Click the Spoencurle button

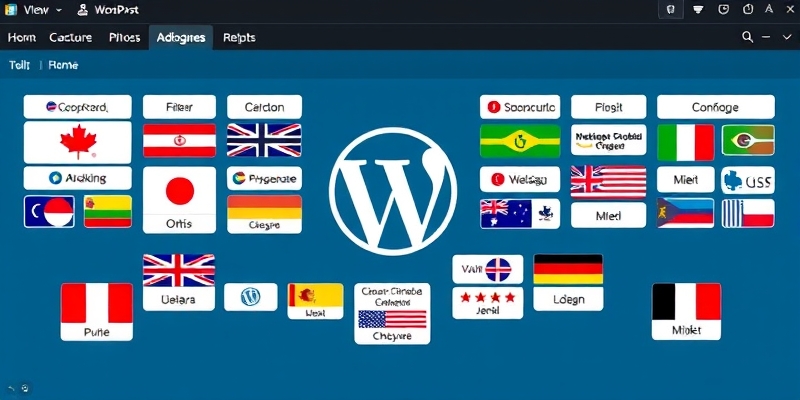pyautogui.click(x=520, y=107)
